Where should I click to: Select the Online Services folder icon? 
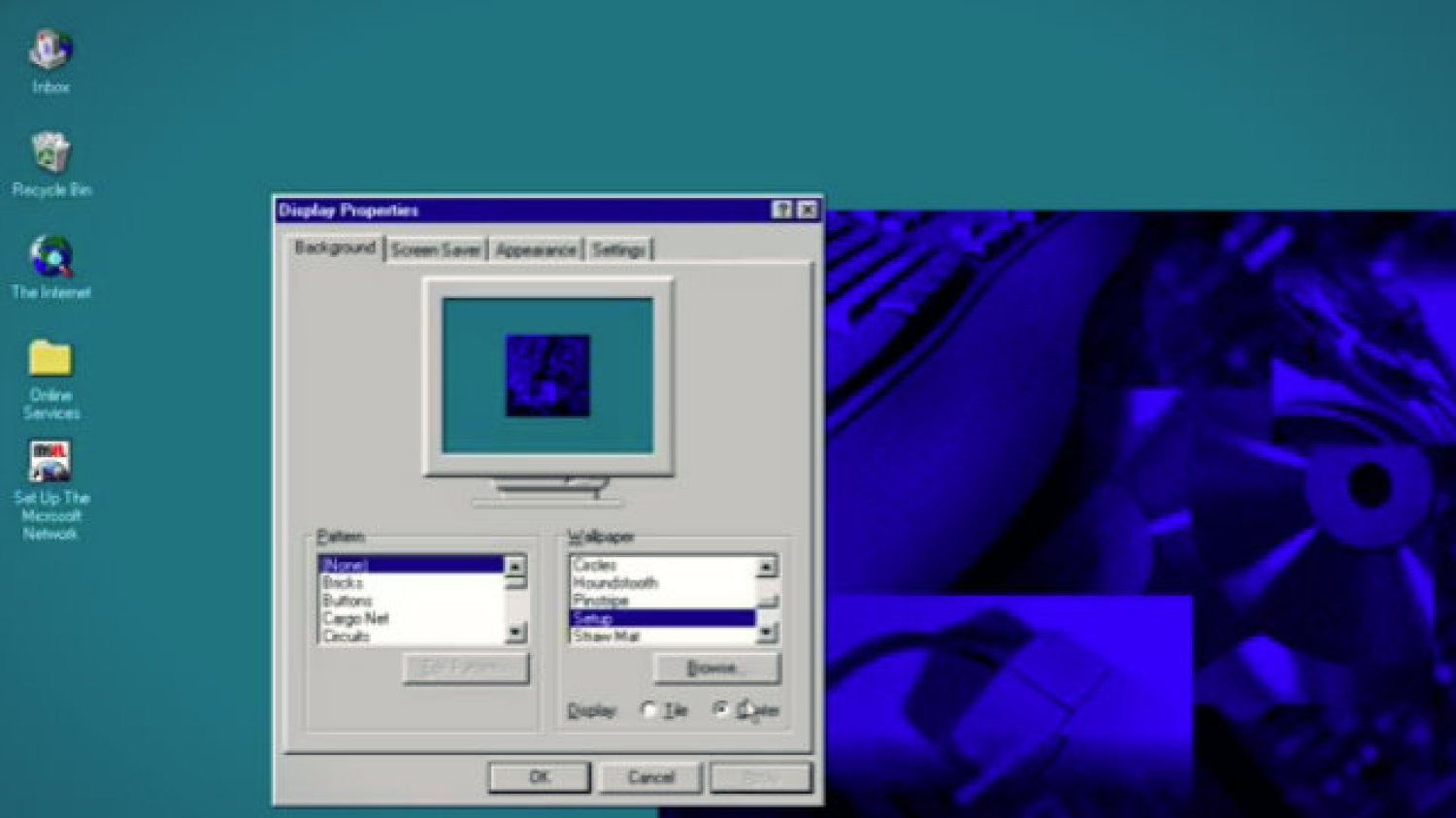point(50,379)
